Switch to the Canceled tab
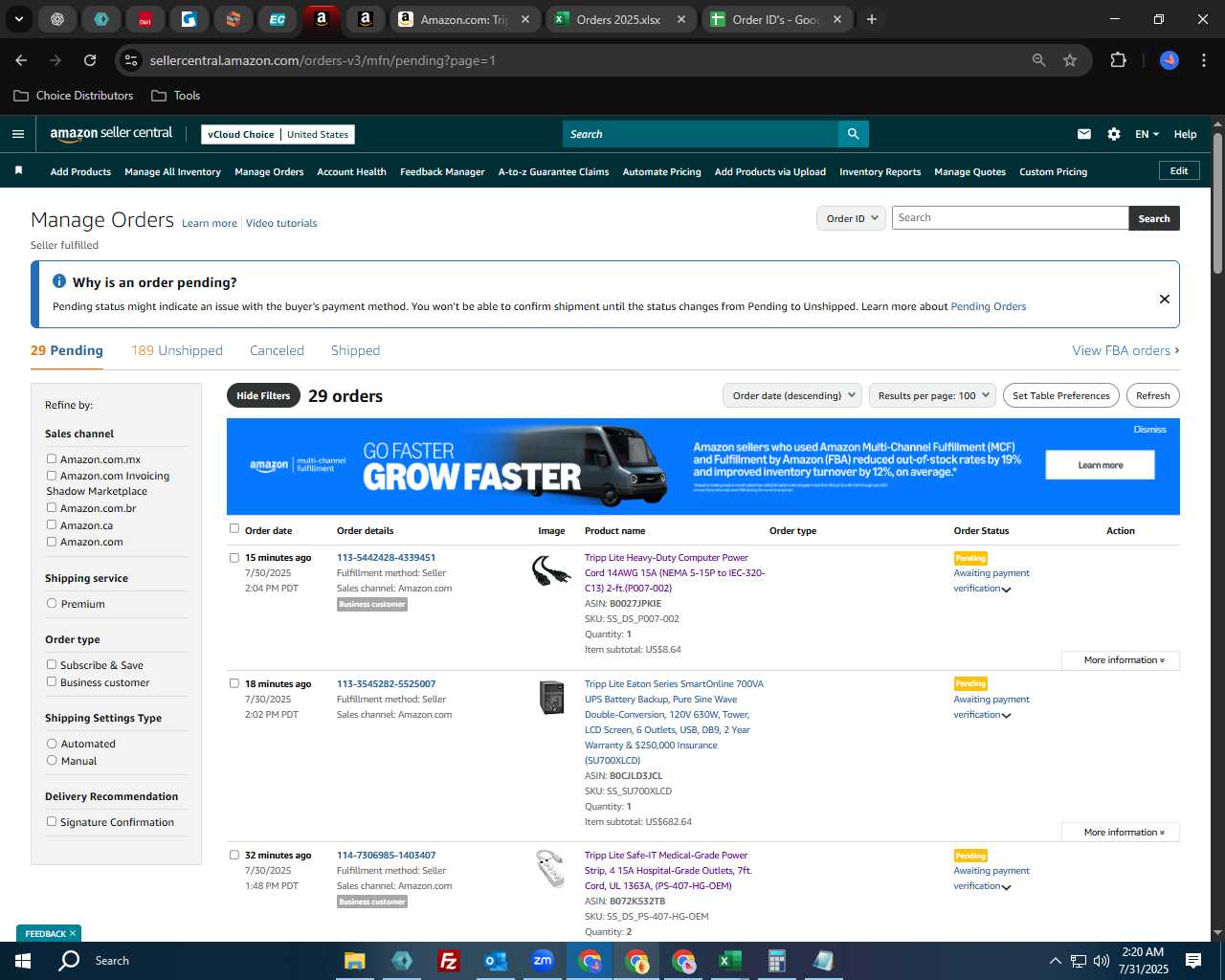This screenshot has width=1225, height=980. point(277,350)
